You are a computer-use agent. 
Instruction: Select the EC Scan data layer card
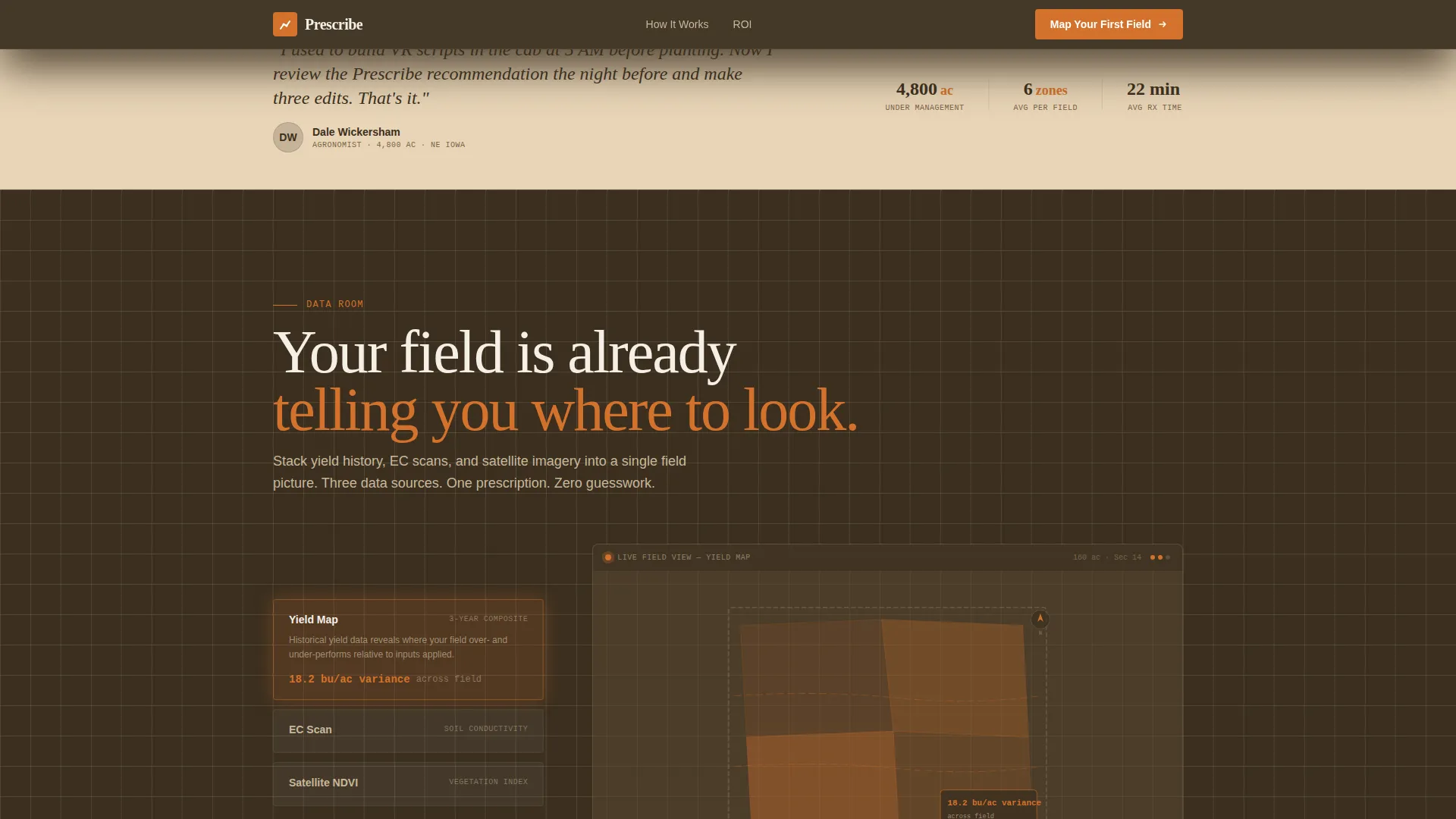click(408, 730)
